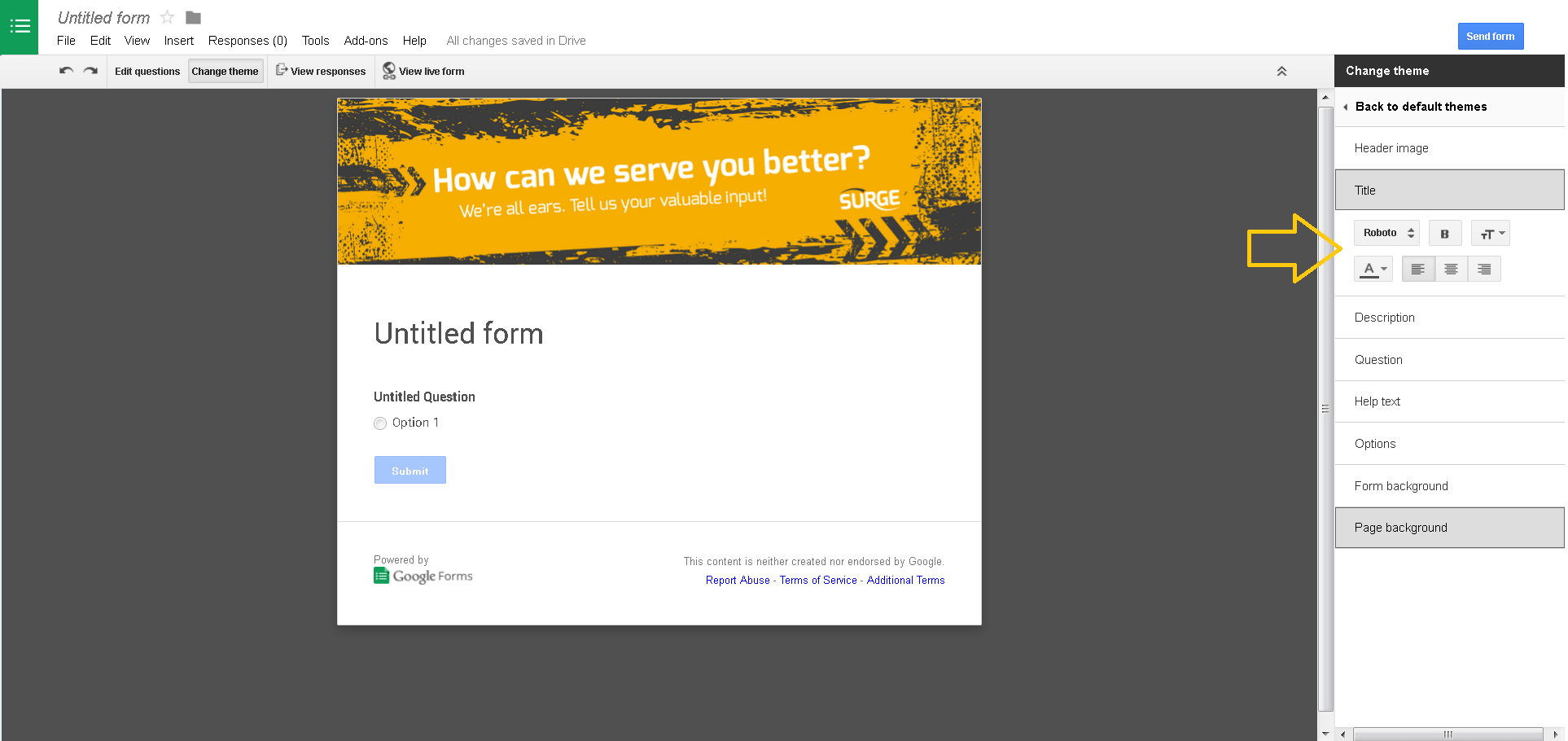Open the Add-ons menu

(366, 41)
